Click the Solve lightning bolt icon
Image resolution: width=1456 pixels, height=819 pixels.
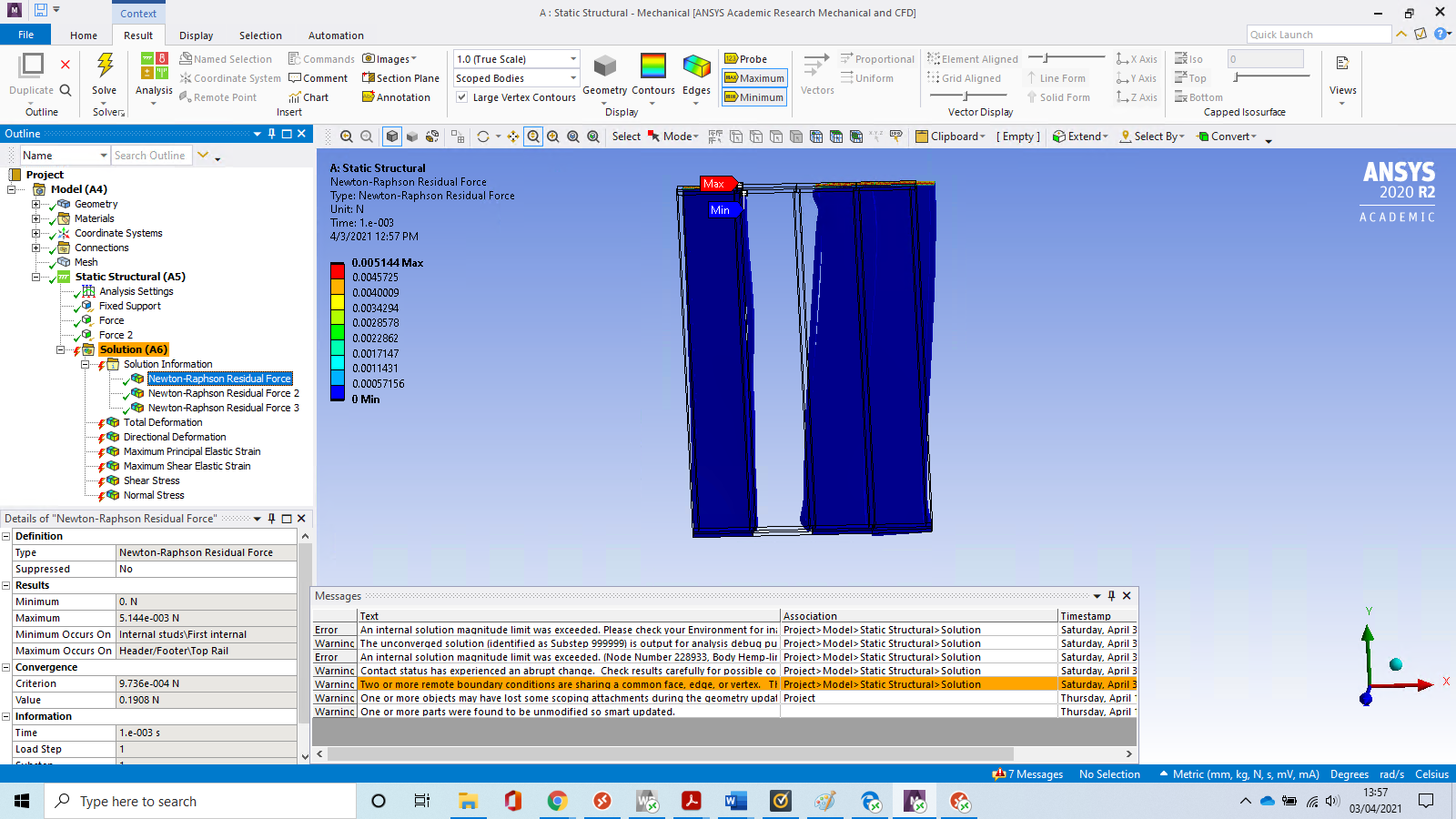pos(105,66)
